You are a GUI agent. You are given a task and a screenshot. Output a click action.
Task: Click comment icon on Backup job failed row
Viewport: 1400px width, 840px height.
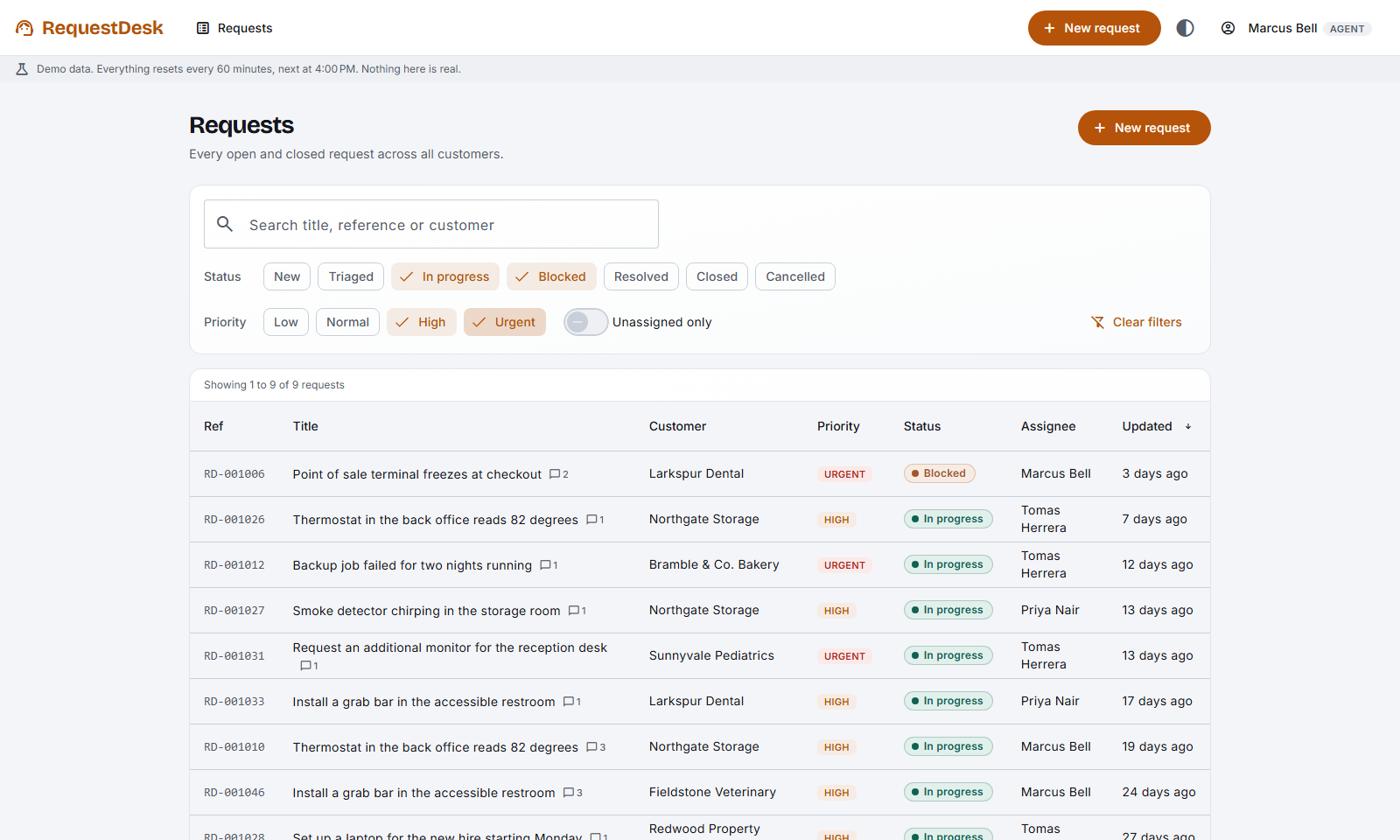click(x=545, y=565)
